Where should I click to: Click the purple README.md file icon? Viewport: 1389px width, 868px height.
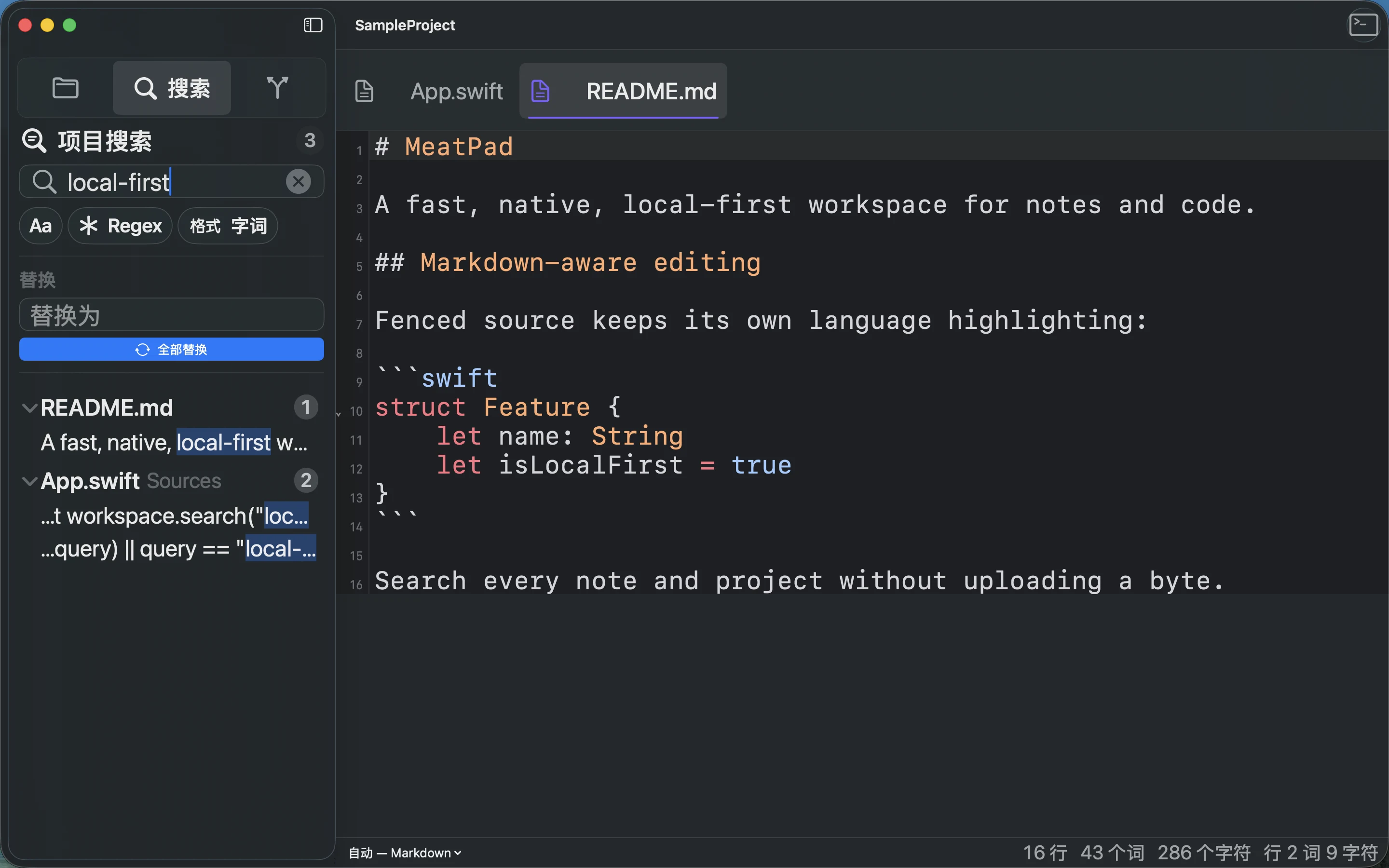pos(540,91)
